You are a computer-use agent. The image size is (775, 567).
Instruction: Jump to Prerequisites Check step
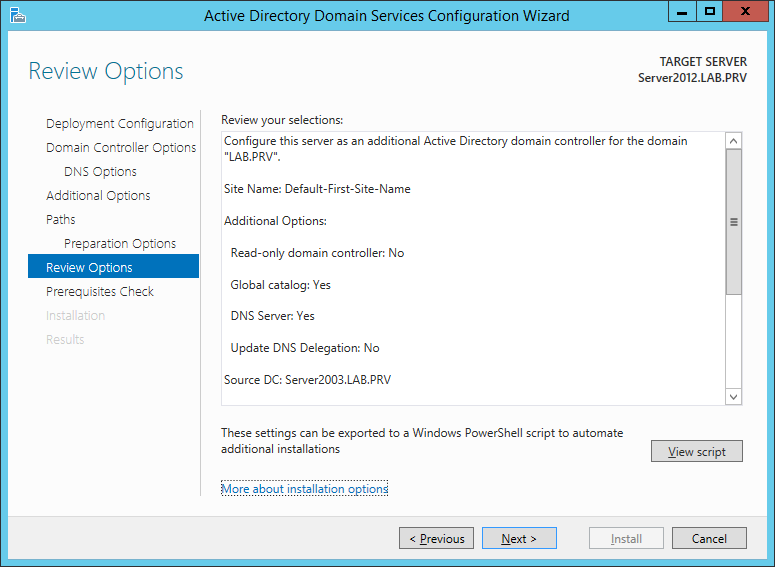[100, 292]
